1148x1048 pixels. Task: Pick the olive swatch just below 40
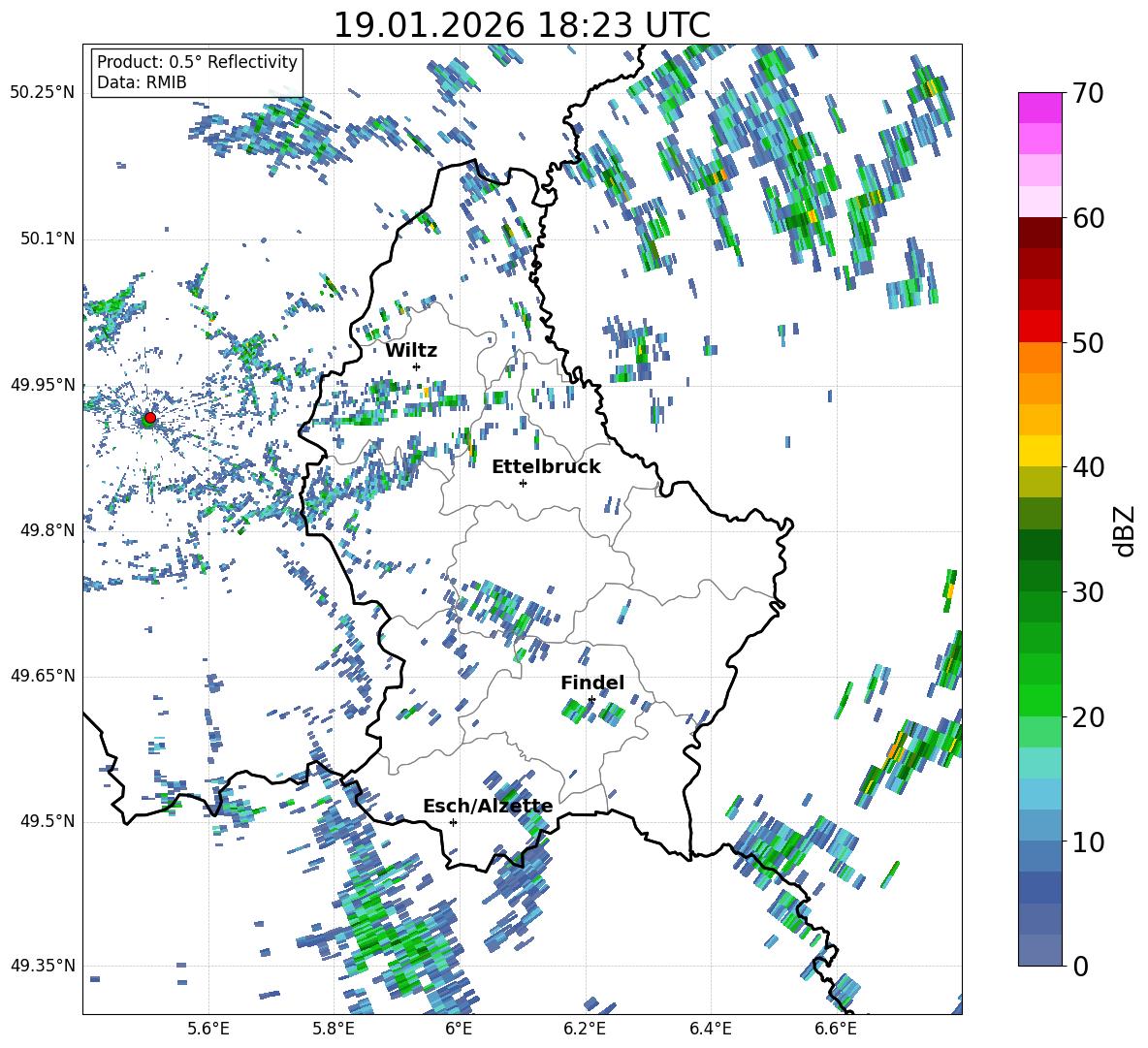click(1039, 482)
